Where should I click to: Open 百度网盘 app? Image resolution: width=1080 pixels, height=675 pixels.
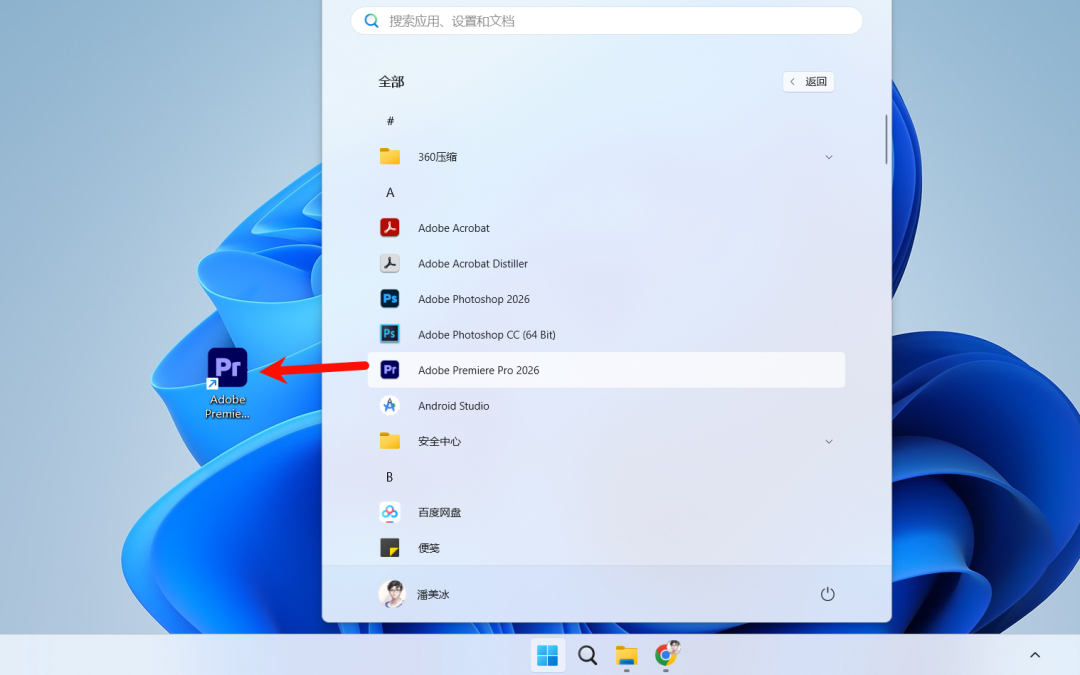pyautogui.click(x=439, y=512)
